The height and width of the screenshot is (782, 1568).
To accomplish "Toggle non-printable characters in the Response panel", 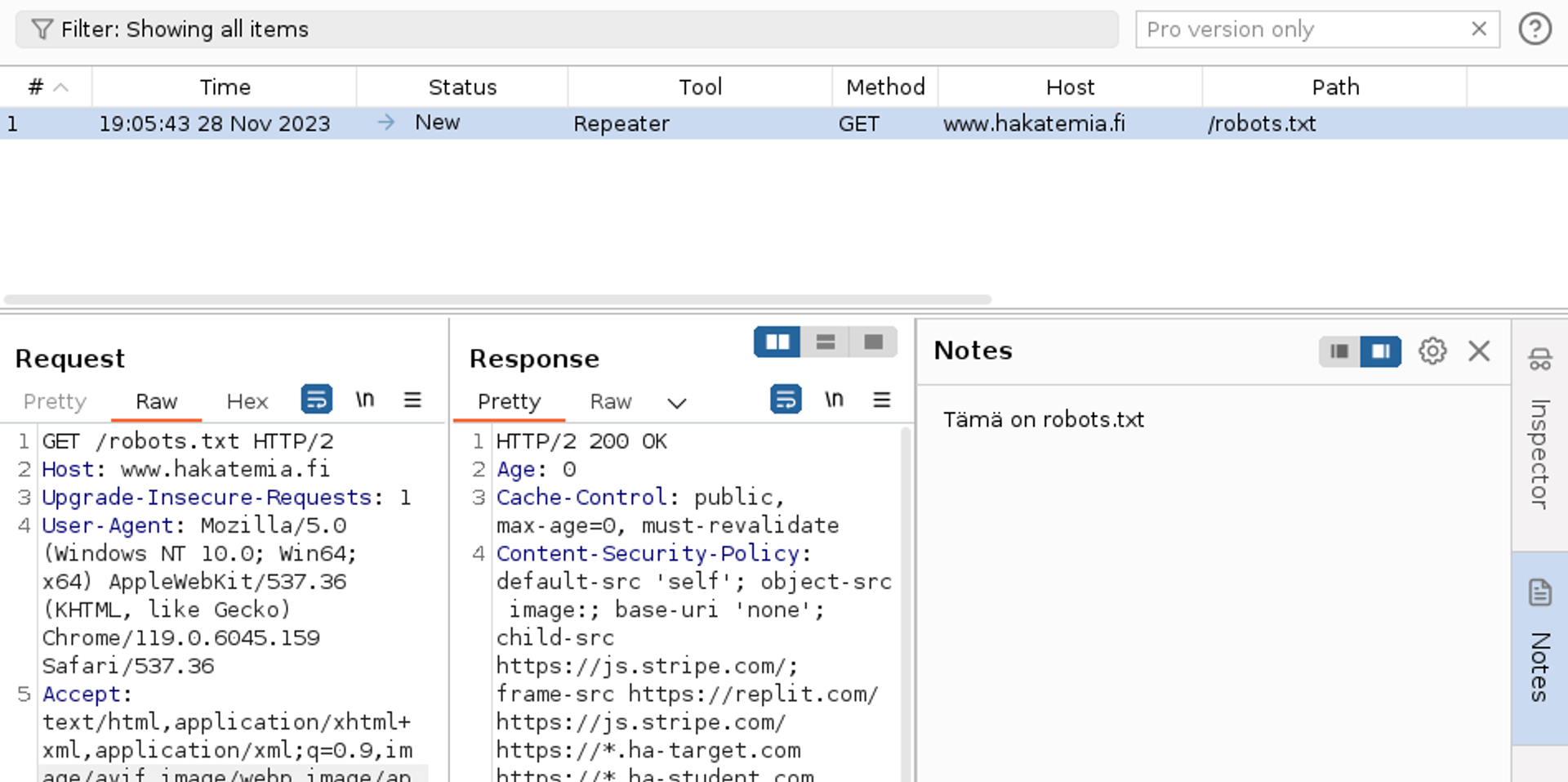I will pyautogui.click(x=834, y=400).
